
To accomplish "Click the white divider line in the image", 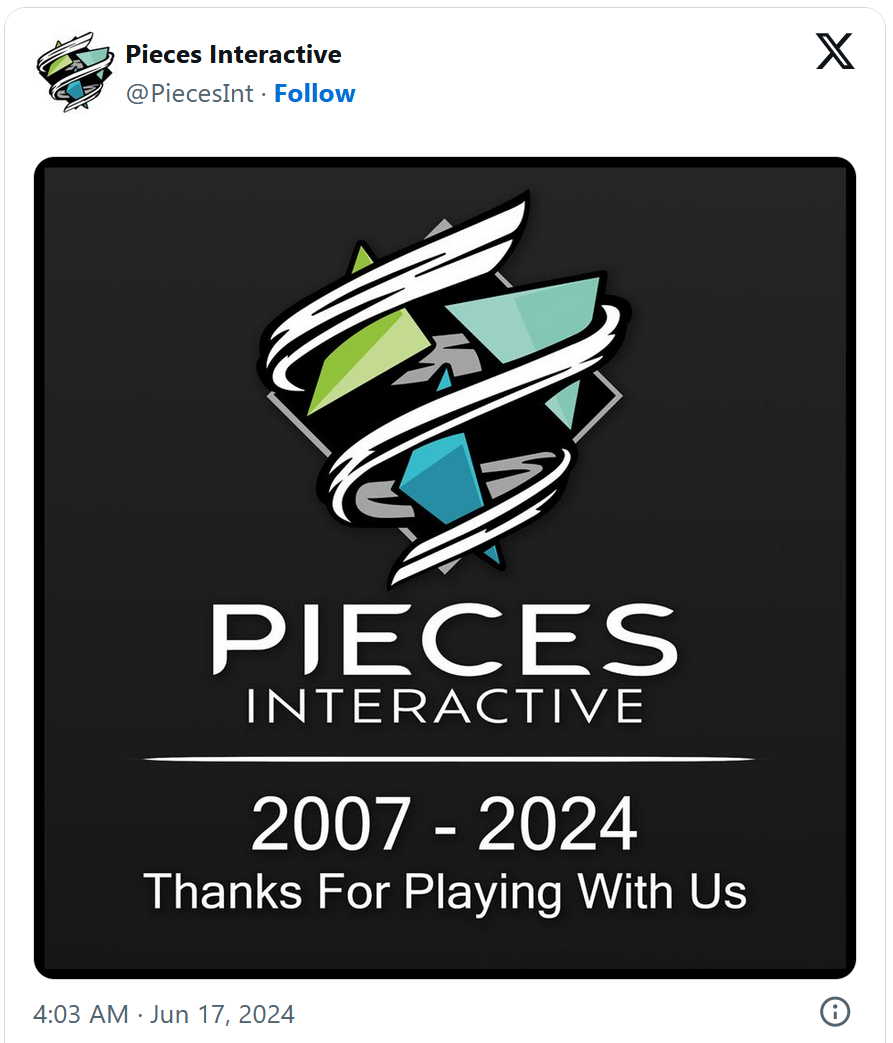I will point(444,760).
